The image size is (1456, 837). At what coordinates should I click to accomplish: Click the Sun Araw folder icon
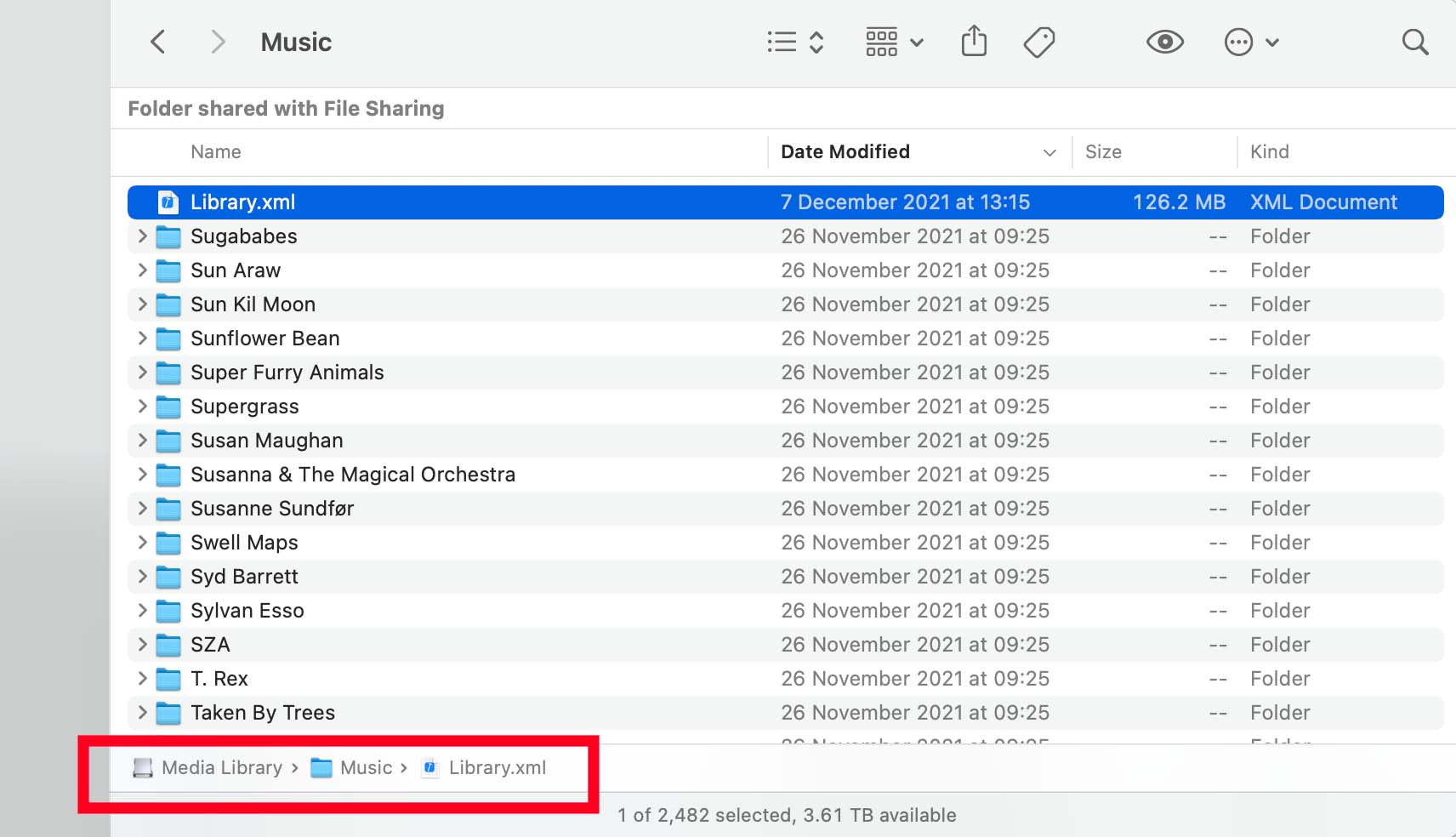point(168,270)
